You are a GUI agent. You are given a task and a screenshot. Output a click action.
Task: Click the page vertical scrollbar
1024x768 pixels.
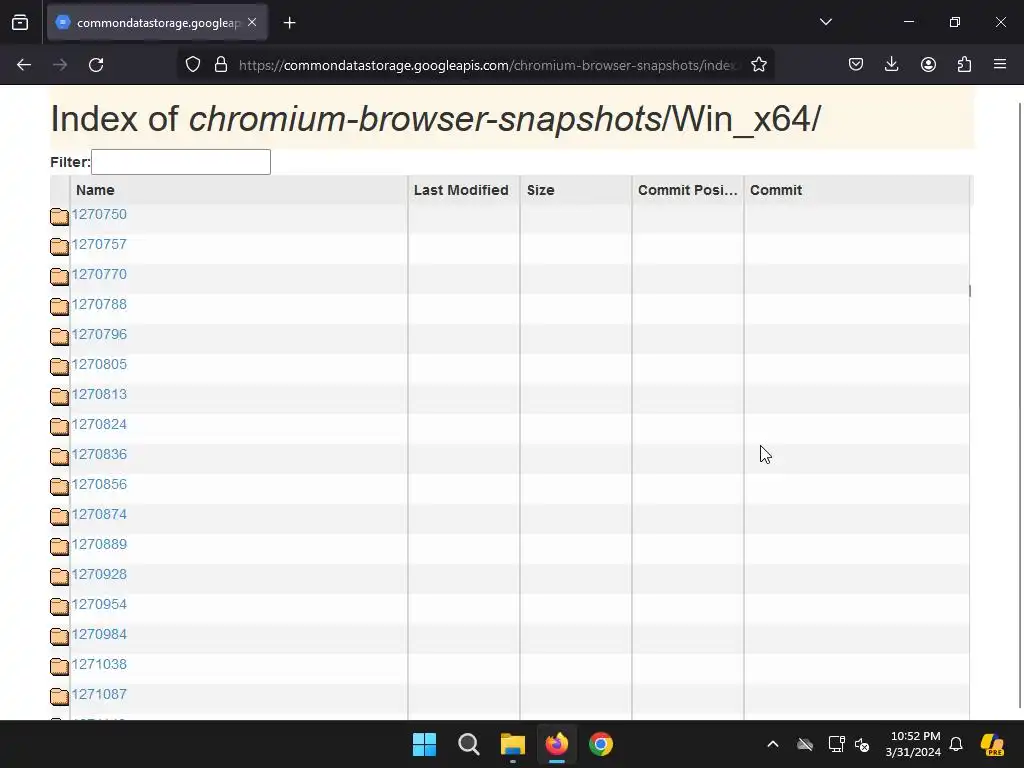(1020, 405)
